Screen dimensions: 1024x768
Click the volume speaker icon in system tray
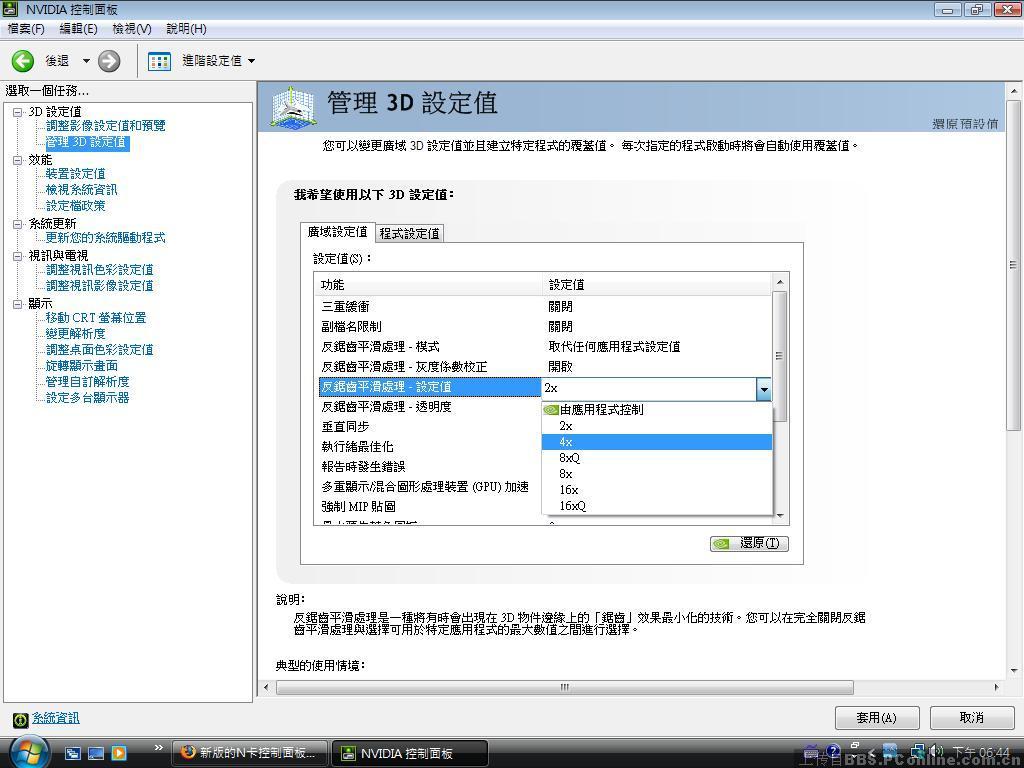(933, 751)
